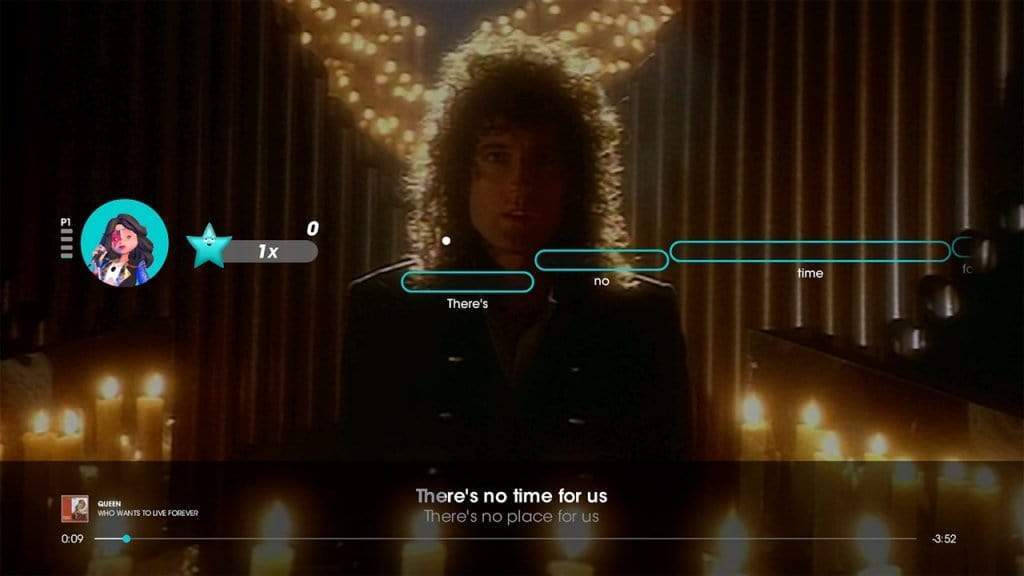
Task: Click the P1 microphone level indicator
Action: (x=66, y=239)
